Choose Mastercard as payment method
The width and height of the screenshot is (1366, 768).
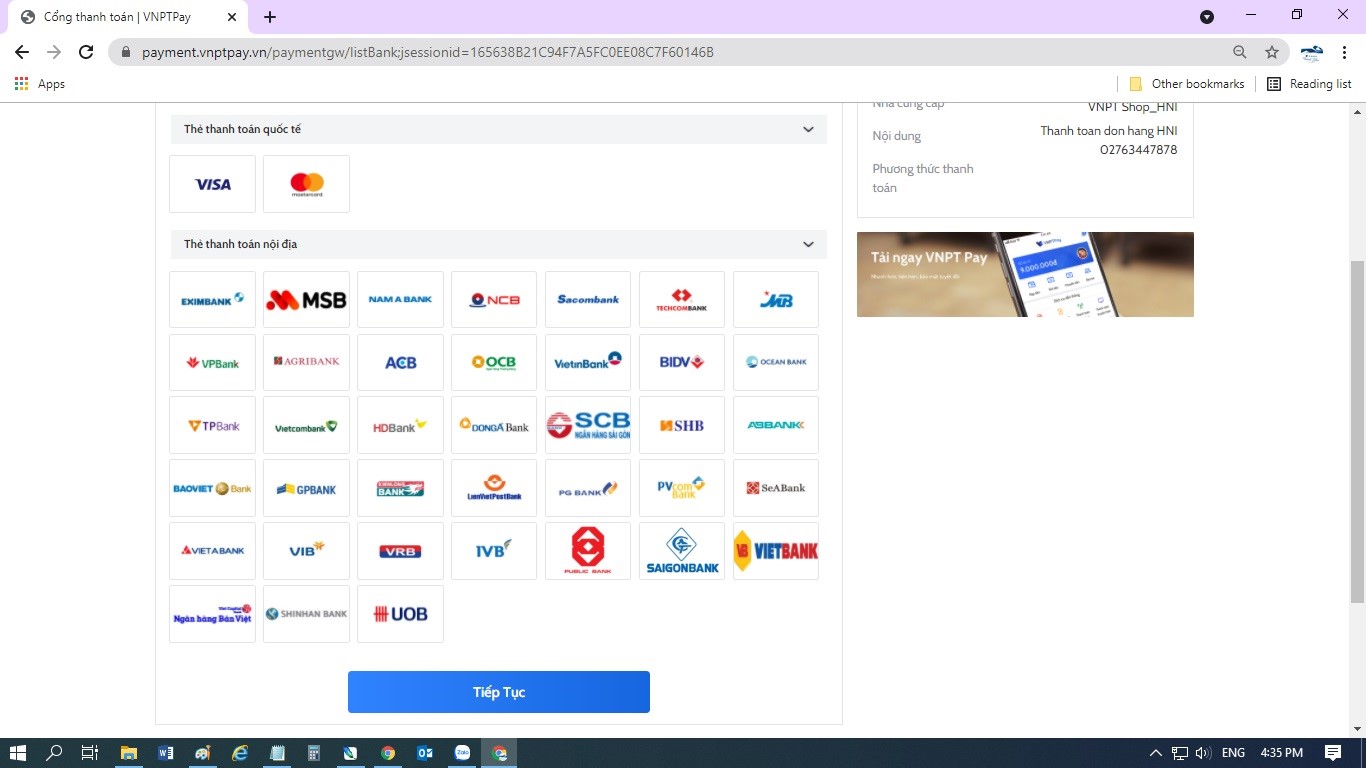(x=306, y=184)
